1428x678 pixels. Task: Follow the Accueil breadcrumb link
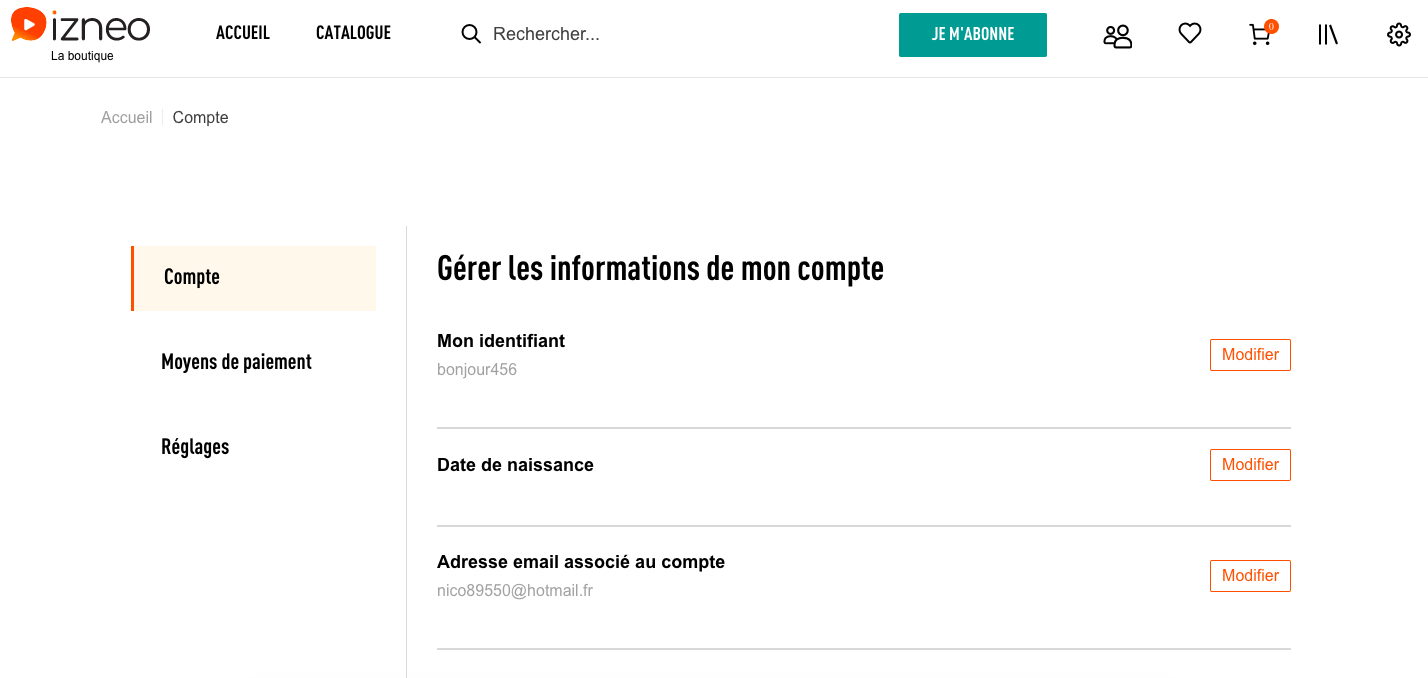[x=127, y=118]
